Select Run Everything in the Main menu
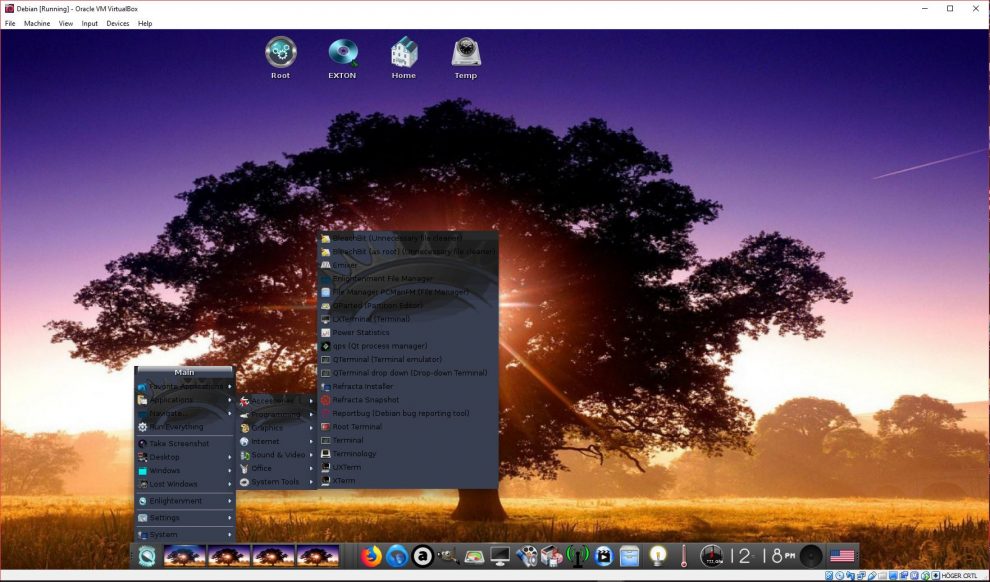Viewport: 990px width, 582px height. pos(175,426)
